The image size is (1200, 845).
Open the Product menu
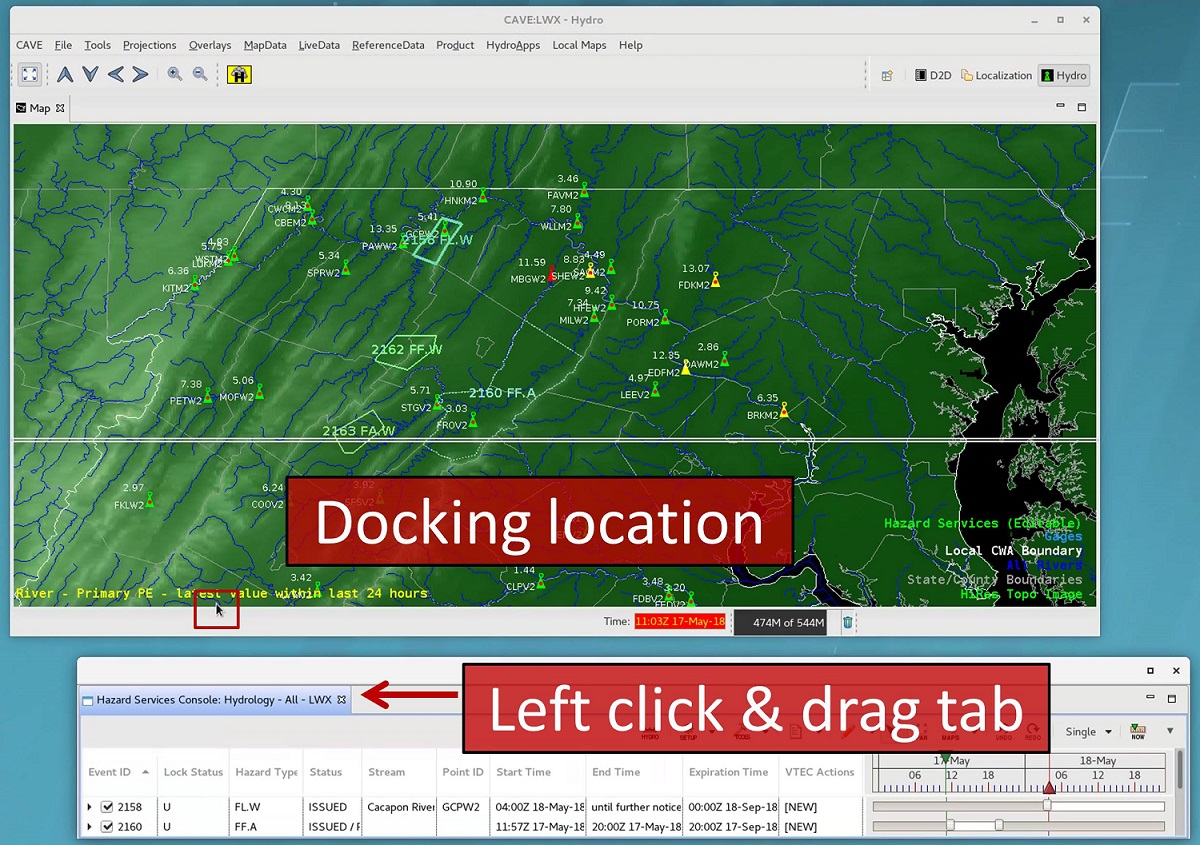pyautogui.click(x=455, y=45)
